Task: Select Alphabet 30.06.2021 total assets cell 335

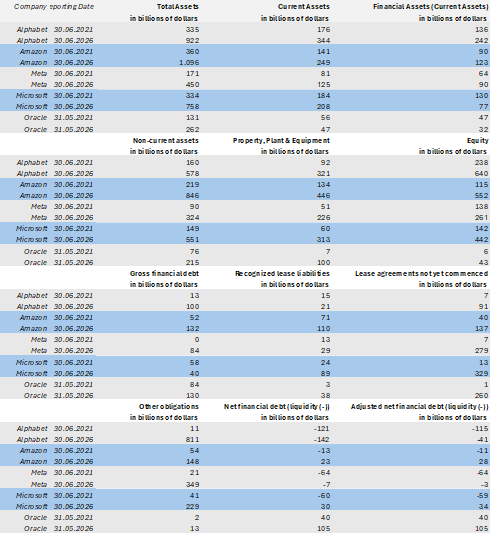Action: point(192,30)
